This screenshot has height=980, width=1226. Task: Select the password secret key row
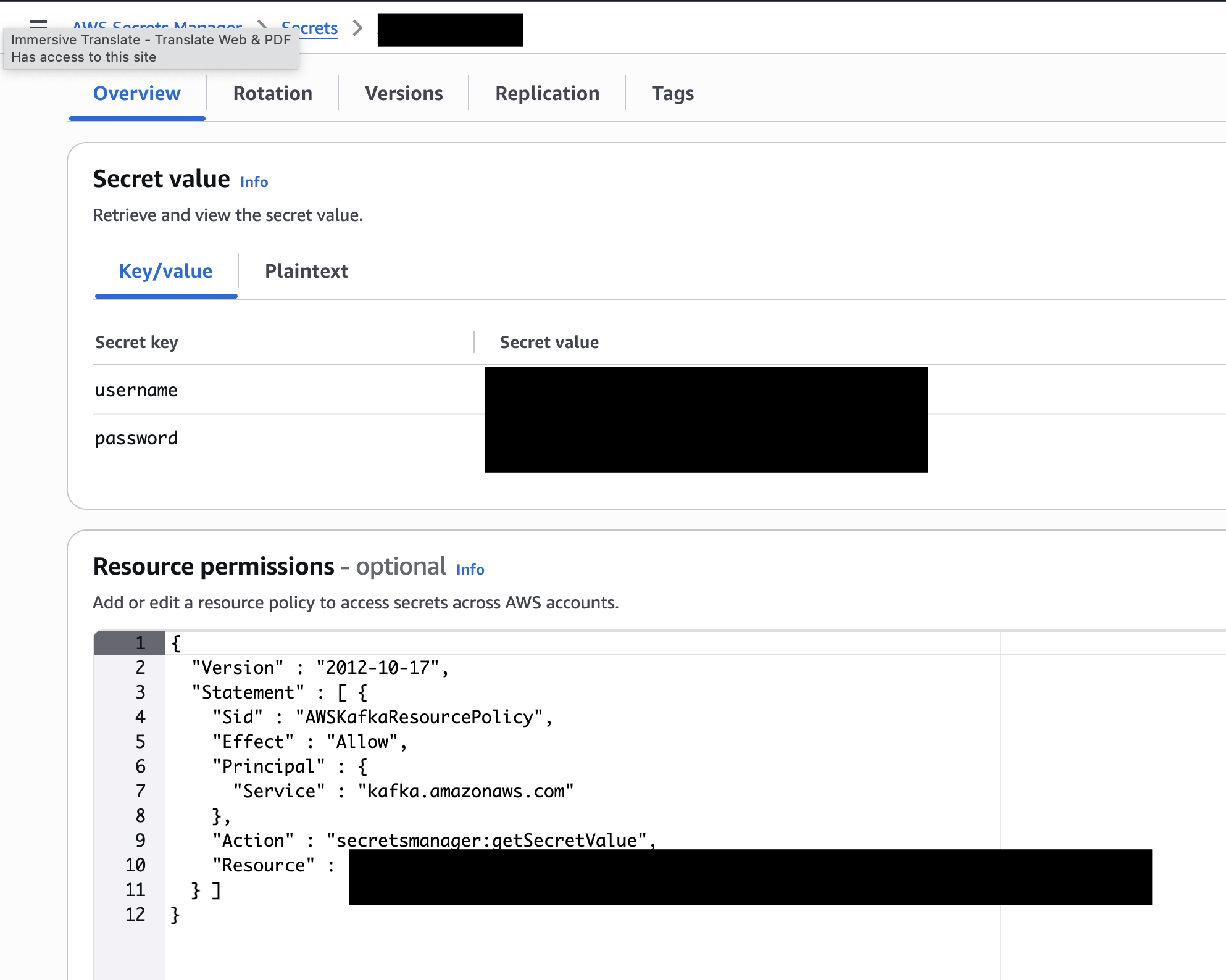point(136,438)
